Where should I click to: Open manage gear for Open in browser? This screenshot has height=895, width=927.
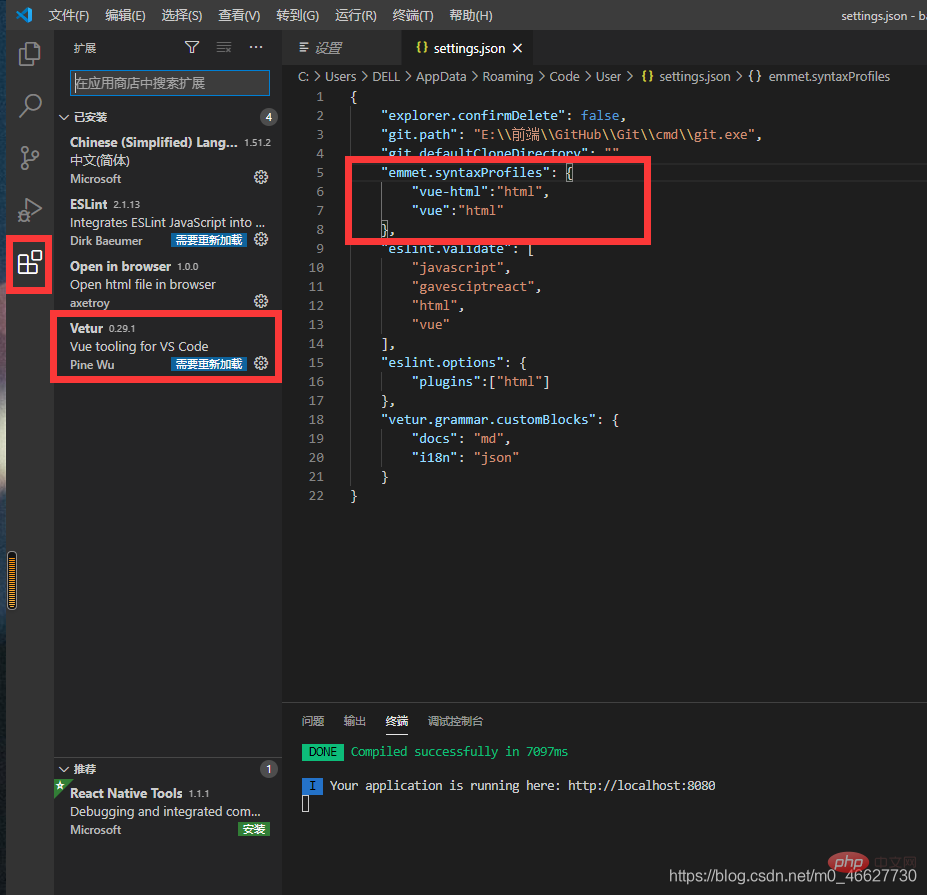(261, 301)
